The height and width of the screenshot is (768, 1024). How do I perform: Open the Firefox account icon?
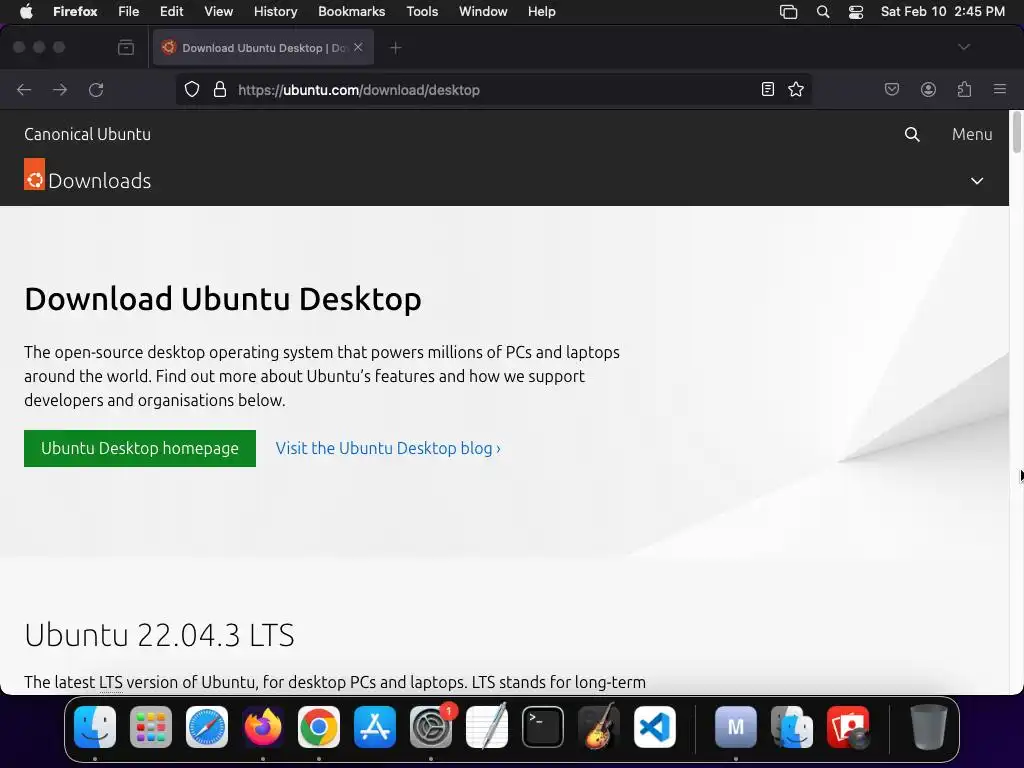928,89
